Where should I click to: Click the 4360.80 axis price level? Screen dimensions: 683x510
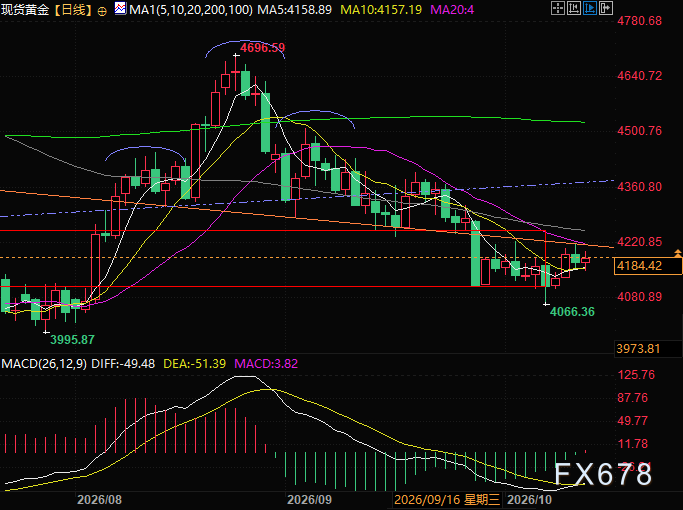tap(639, 187)
